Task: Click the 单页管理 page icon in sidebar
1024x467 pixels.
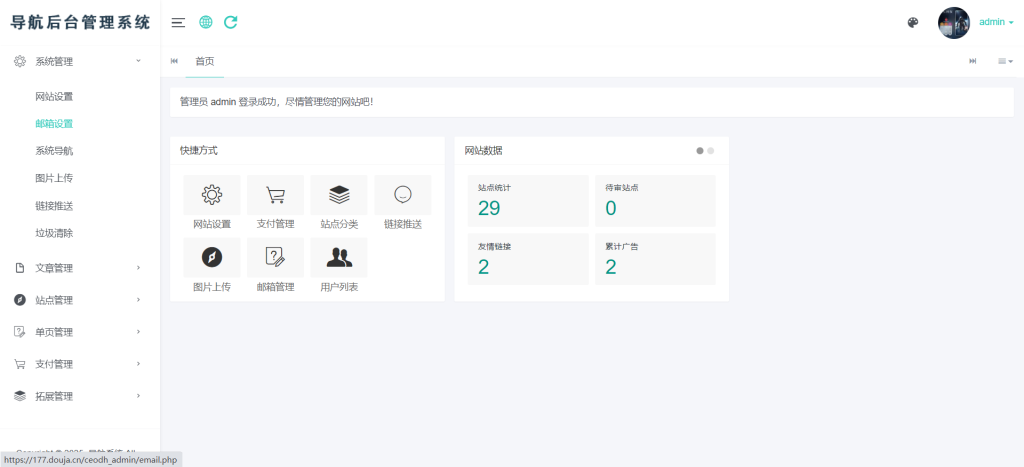Action: tap(20, 332)
